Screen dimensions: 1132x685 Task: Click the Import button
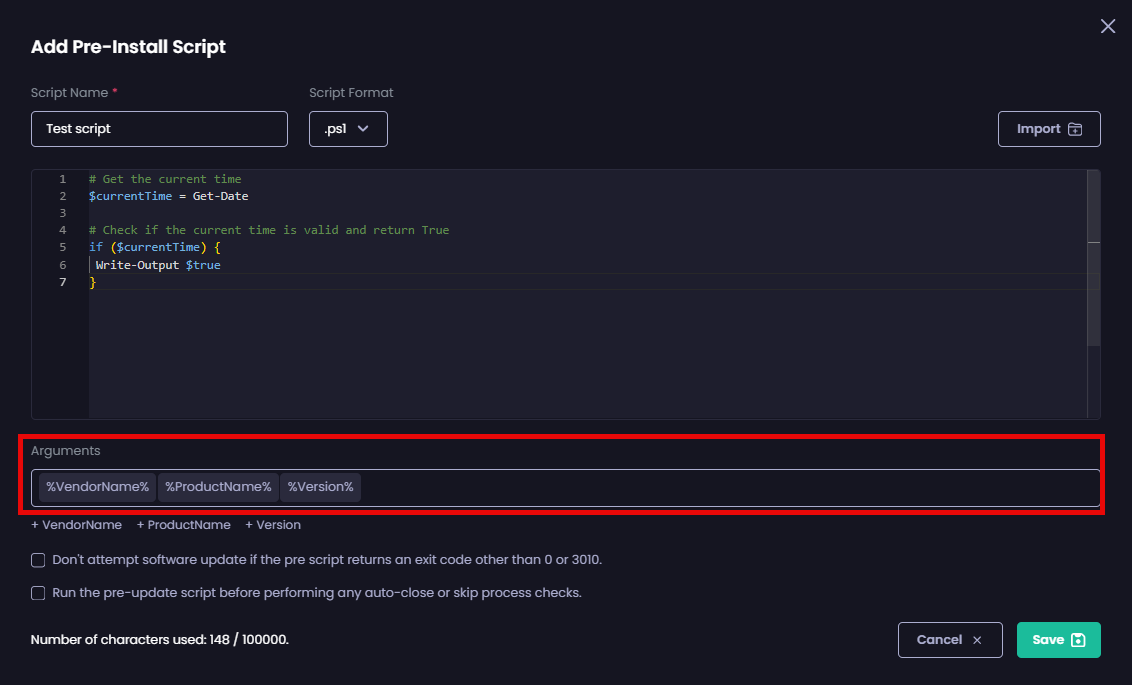(x=1049, y=129)
